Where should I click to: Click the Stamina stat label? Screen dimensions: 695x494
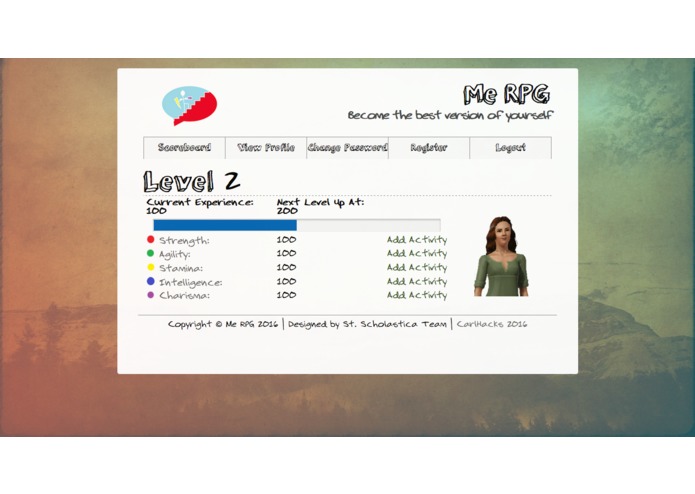point(181,268)
